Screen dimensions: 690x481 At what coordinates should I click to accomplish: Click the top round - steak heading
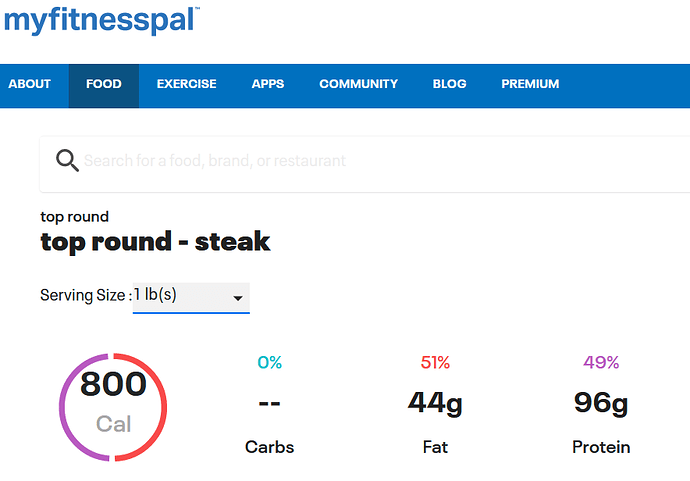(155, 242)
